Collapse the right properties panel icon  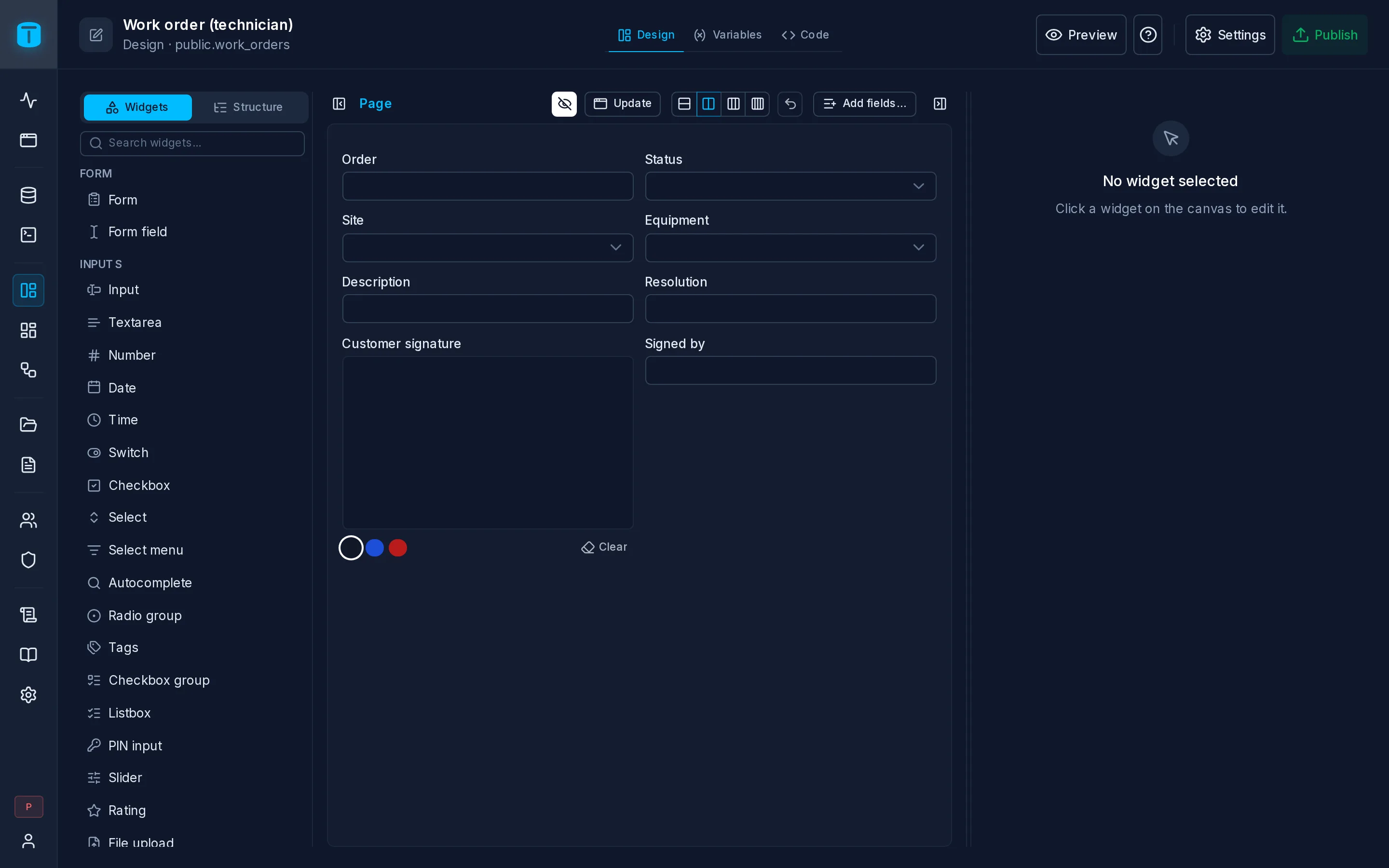point(940,104)
